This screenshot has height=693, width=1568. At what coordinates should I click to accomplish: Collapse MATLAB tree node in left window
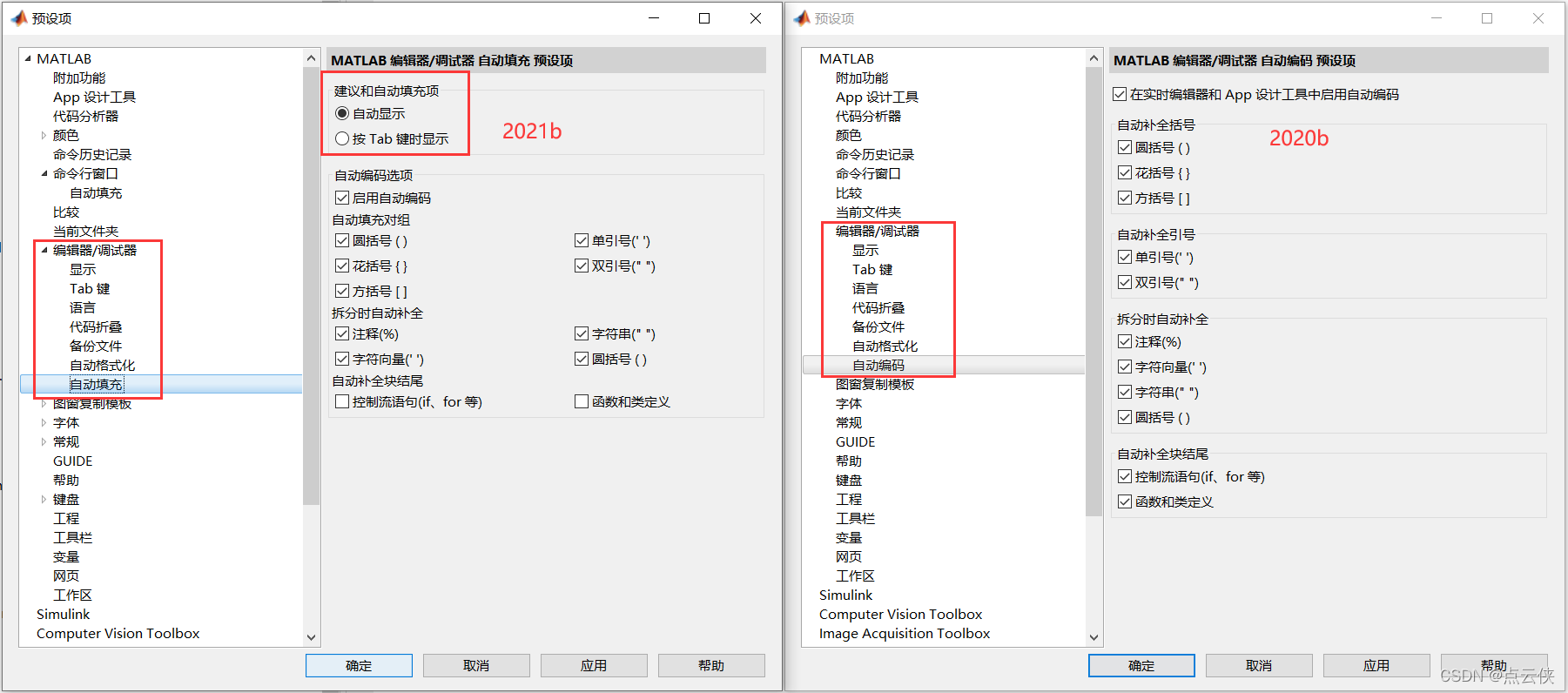tap(28, 59)
